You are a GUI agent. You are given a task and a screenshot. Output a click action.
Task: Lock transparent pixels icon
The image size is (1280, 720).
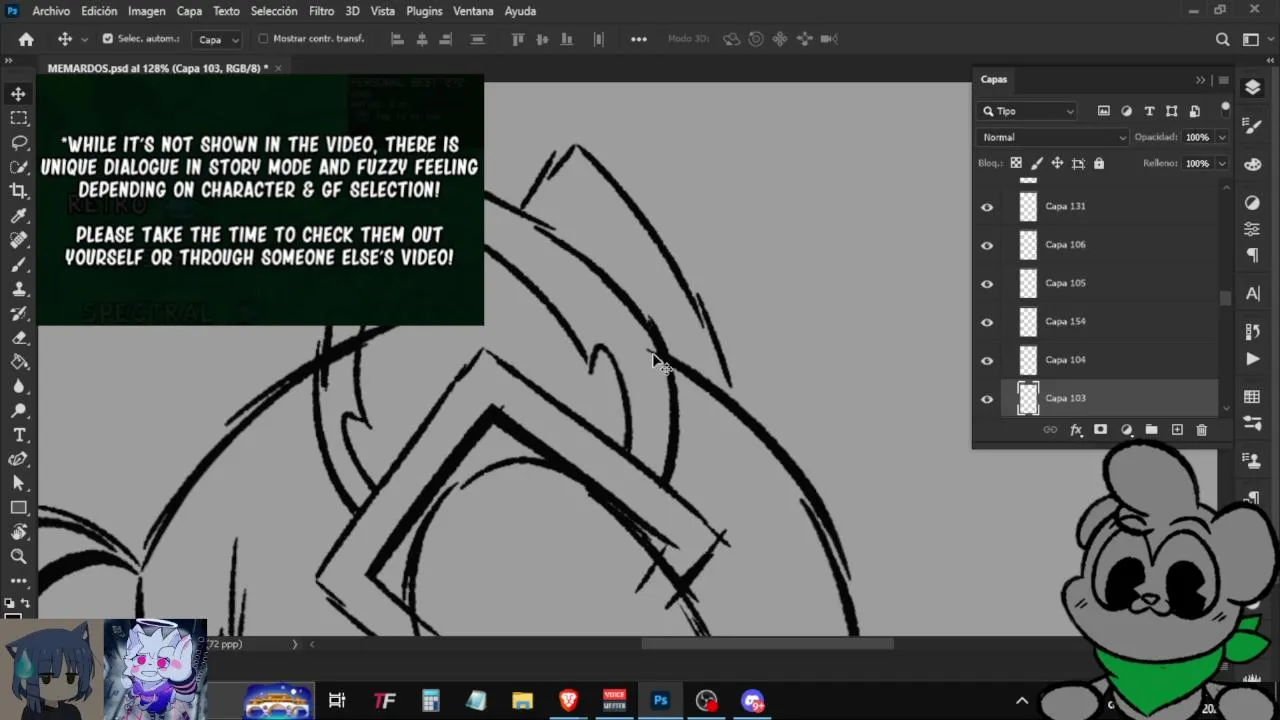(1016, 163)
